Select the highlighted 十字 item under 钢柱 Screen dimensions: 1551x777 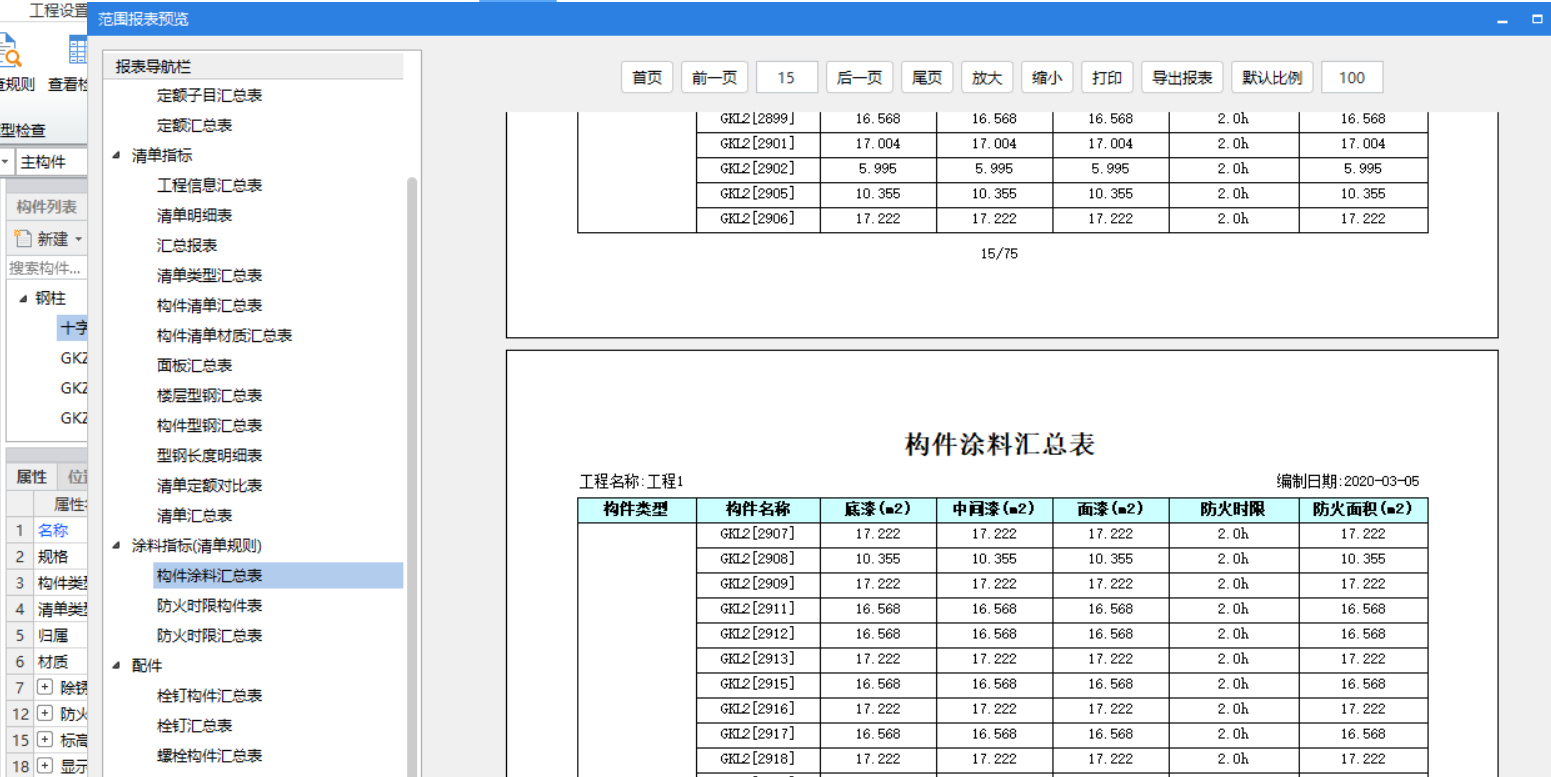tap(73, 328)
